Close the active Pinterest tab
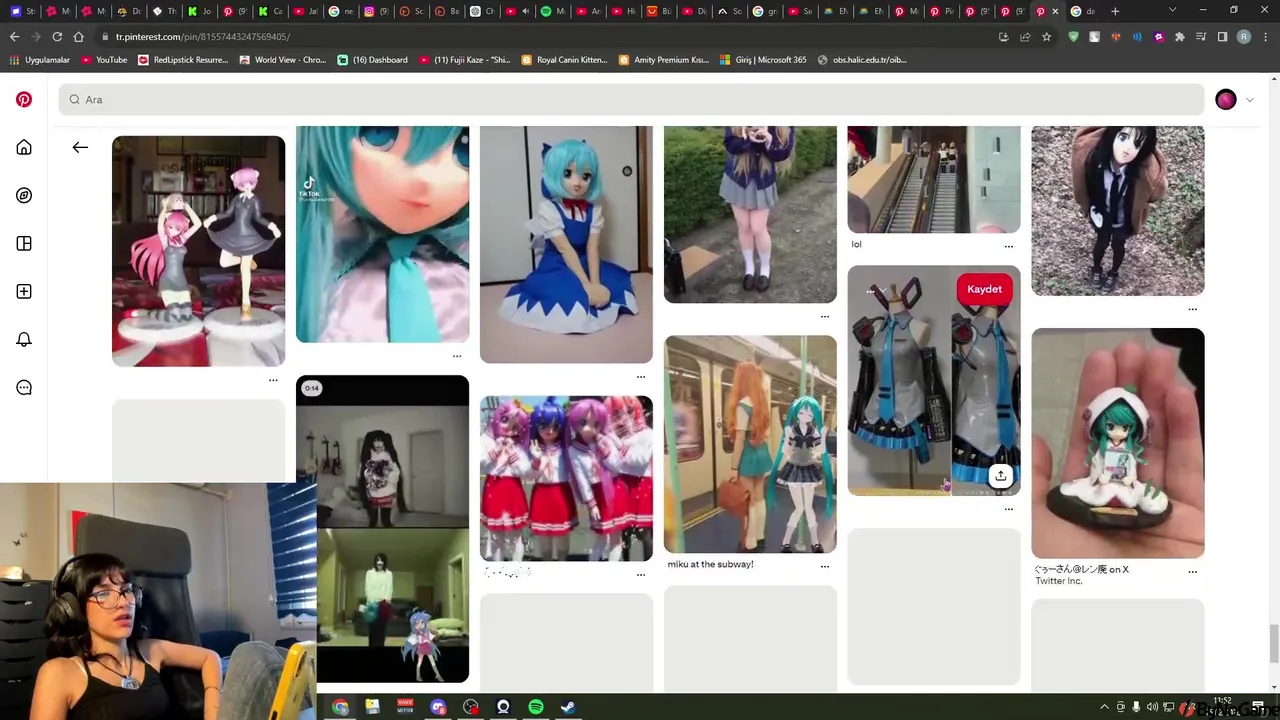This screenshot has width=1280, height=720. pyautogui.click(x=1055, y=11)
